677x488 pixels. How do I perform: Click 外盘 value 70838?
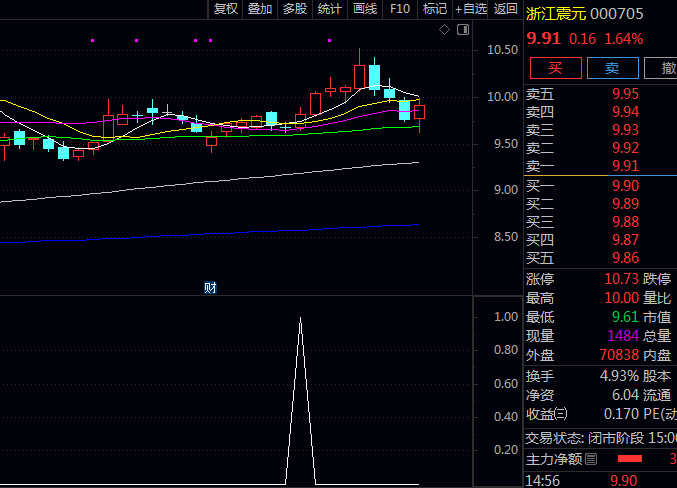(x=619, y=355)
